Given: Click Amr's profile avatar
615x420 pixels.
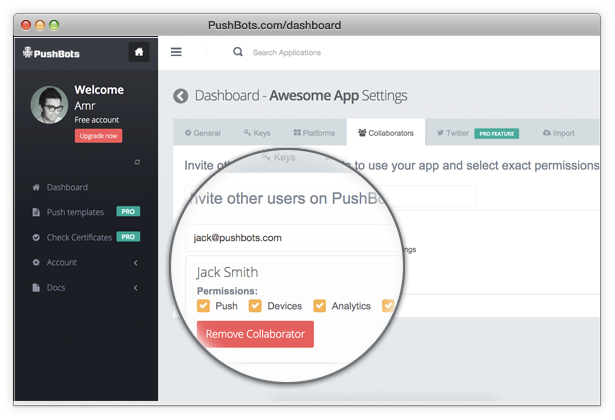Looking at the screenshot, I should click(49, 105).
